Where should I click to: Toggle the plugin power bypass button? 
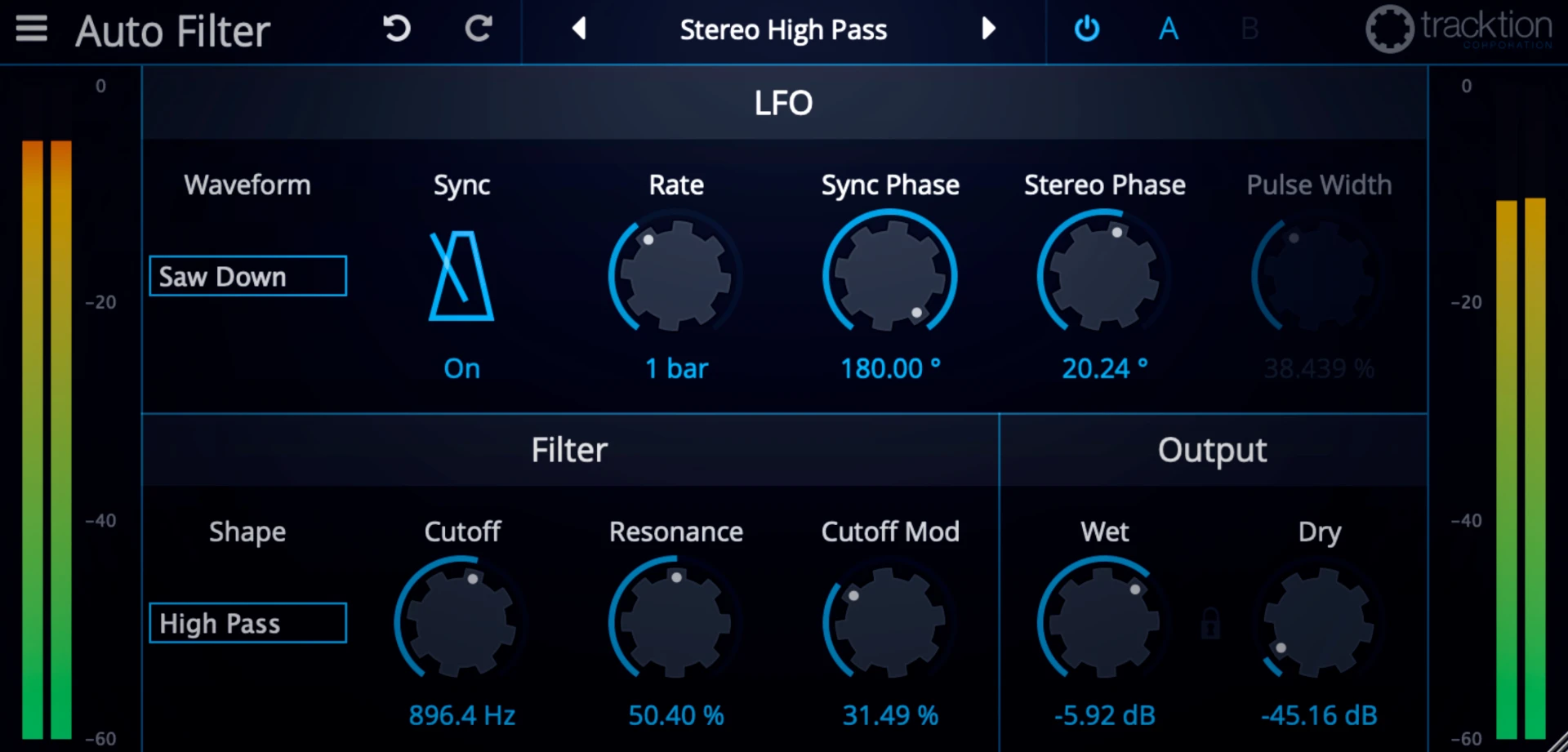click(x=1087, y=29)
